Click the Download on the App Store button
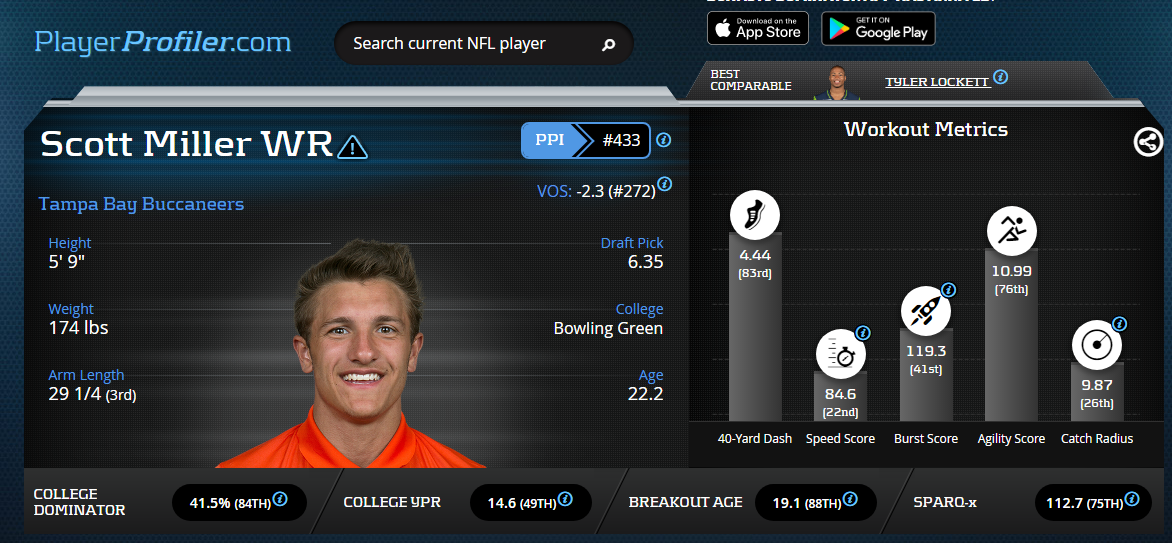 point(758,28)
